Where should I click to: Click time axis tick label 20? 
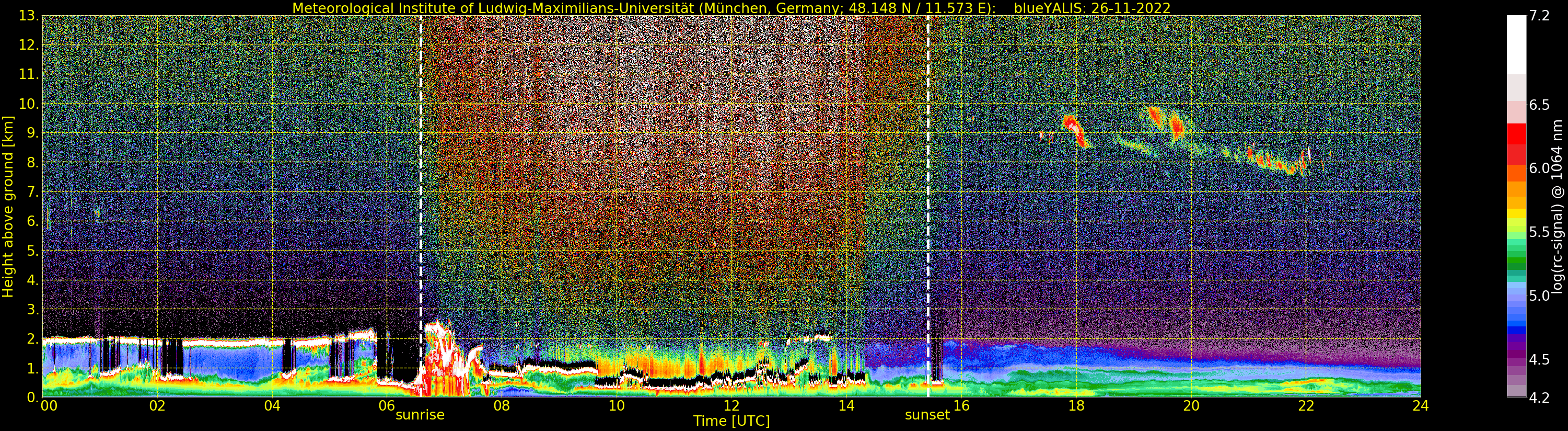(x=1191, y=406)
